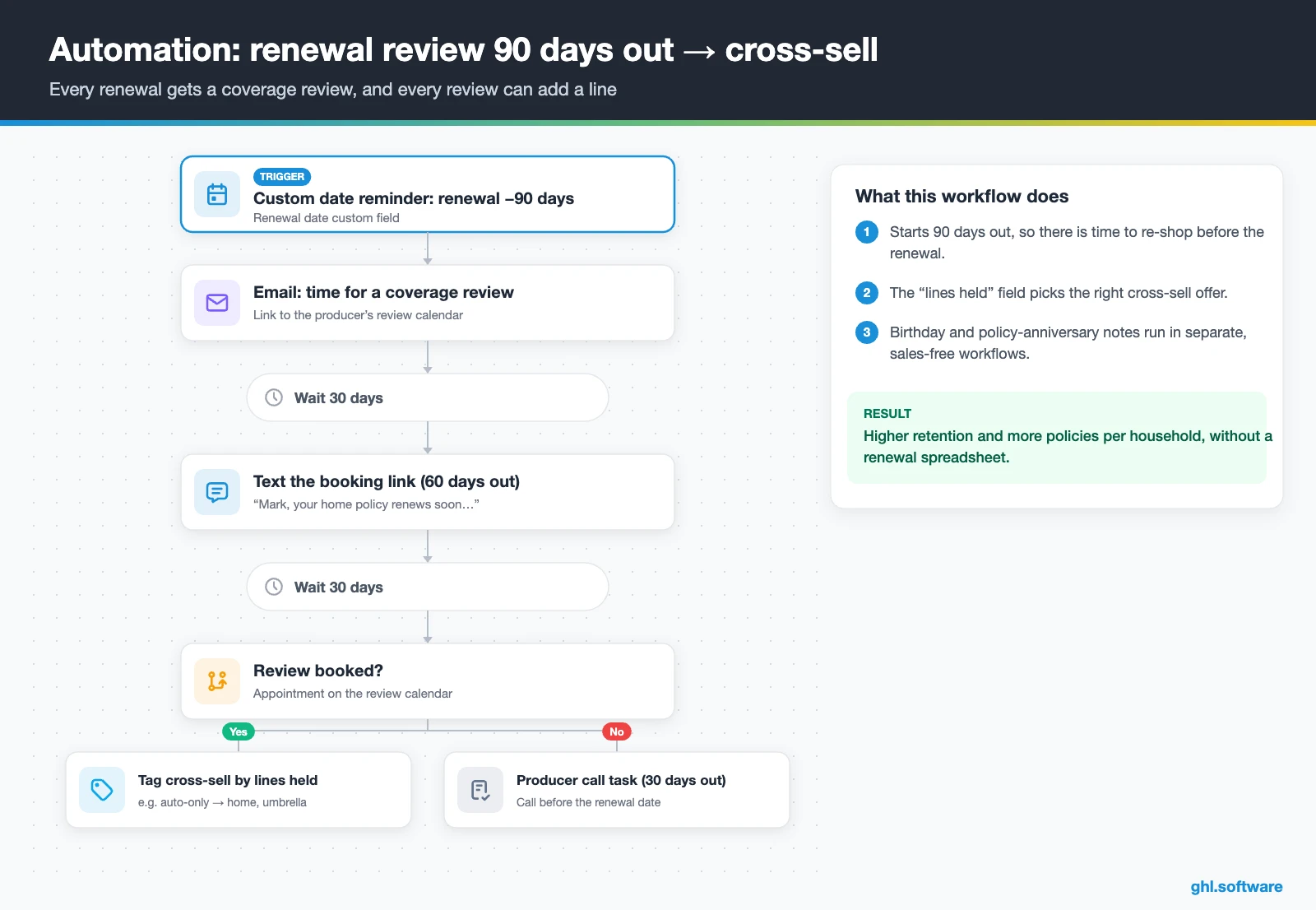
Task: Click the RESULT label
Action: coord(887,414)
